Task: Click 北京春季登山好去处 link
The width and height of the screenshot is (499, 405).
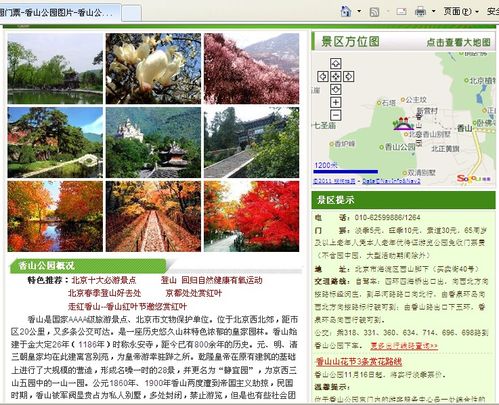Action: (x=104, y=293)
